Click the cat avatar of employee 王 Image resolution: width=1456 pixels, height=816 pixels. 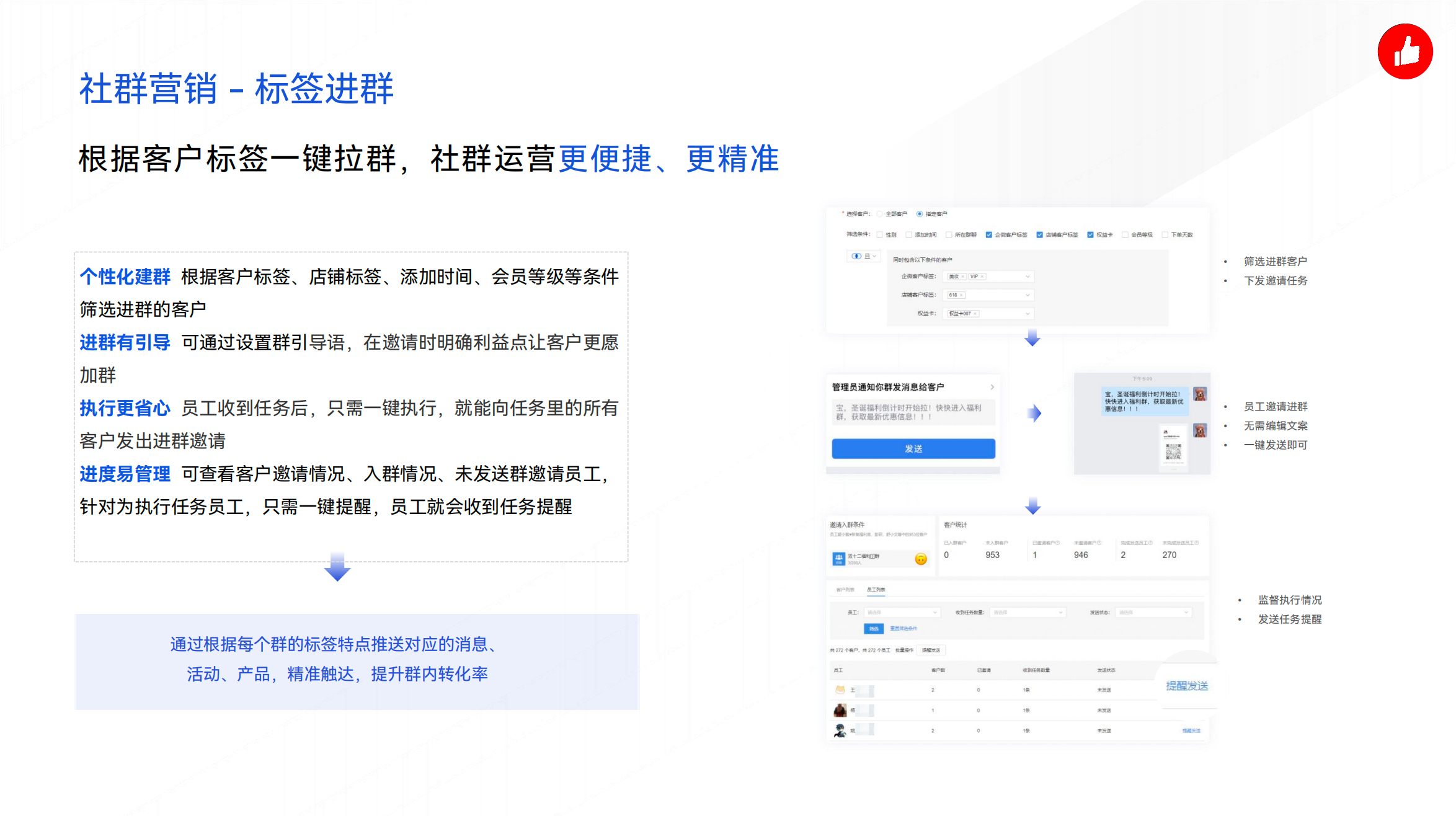(x=840, y=691)
